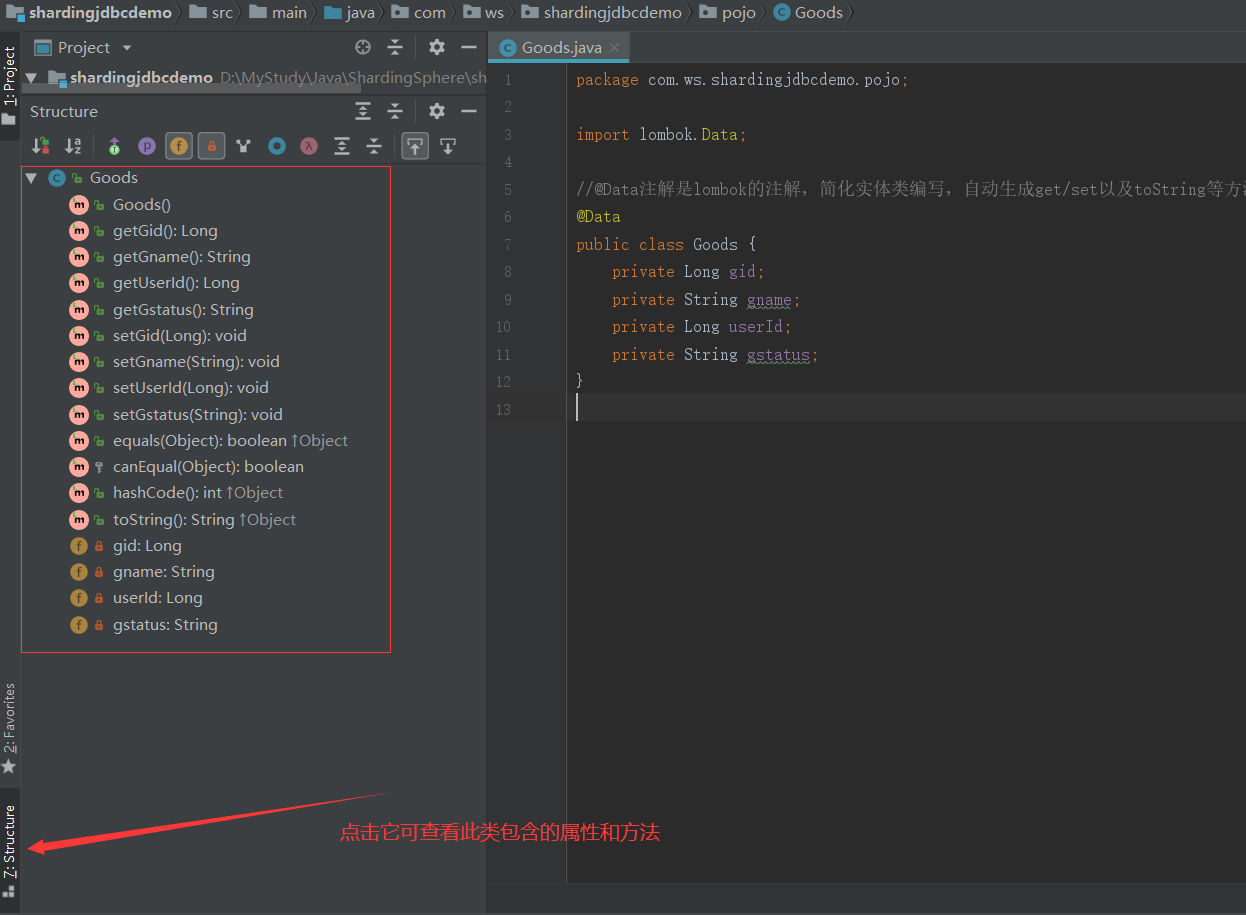Click 'import lombok.Data;' code line
Image resolution: width=1246 pixels, height=915 pixels.
pyautogui.click(x=661, y=134)
